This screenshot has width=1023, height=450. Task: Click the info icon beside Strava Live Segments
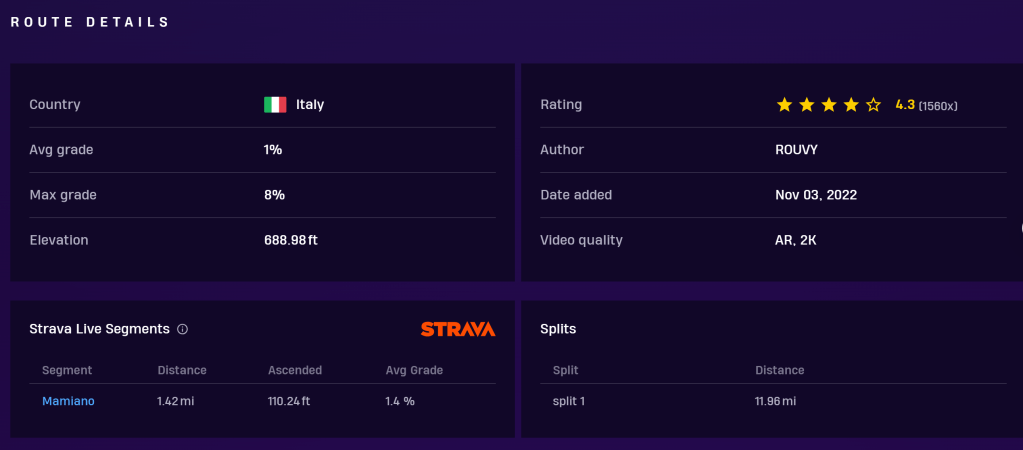[182, 329]
